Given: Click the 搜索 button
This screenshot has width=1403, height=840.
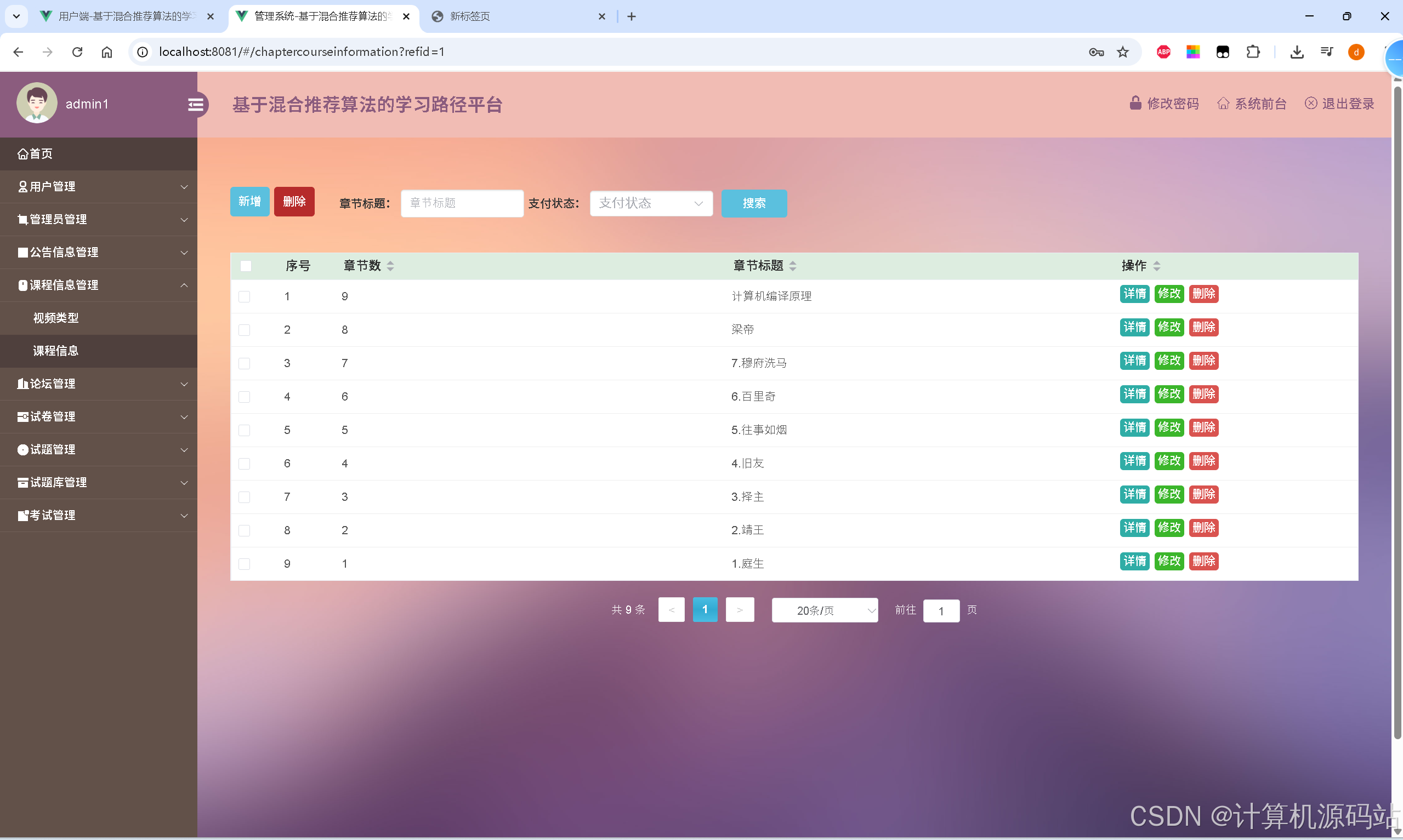Looking at the screenshot, I should pyautogui.click(x=754, y=203).
